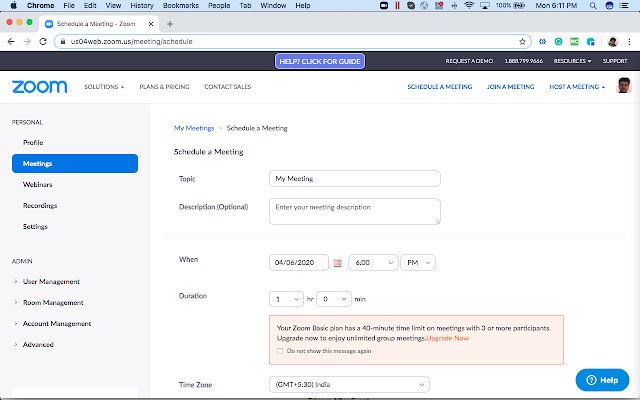The width and height of the screenshot is (640, 400).
Task: Open a new browser tab
Action: pos(170,24)
